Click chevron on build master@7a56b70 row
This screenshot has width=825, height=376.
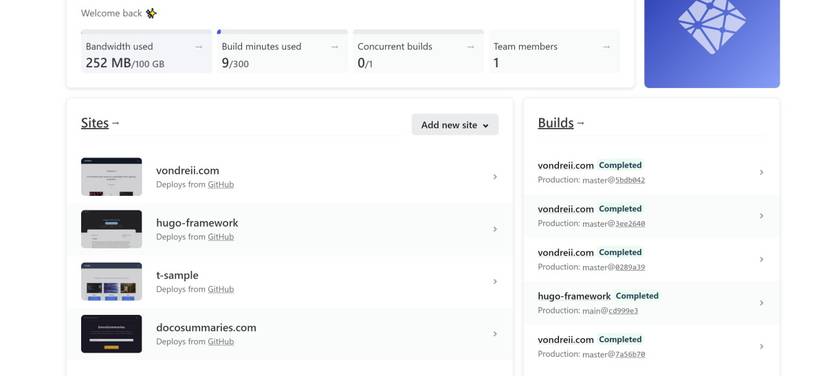point(761,347)
